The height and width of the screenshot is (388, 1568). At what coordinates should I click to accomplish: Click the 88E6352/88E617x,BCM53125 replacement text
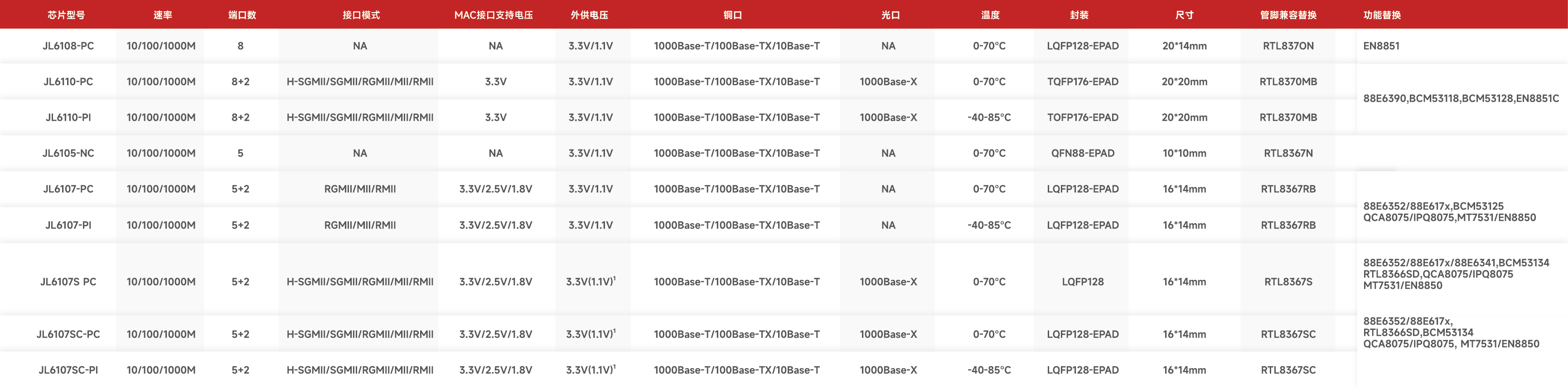point(1449,211)
